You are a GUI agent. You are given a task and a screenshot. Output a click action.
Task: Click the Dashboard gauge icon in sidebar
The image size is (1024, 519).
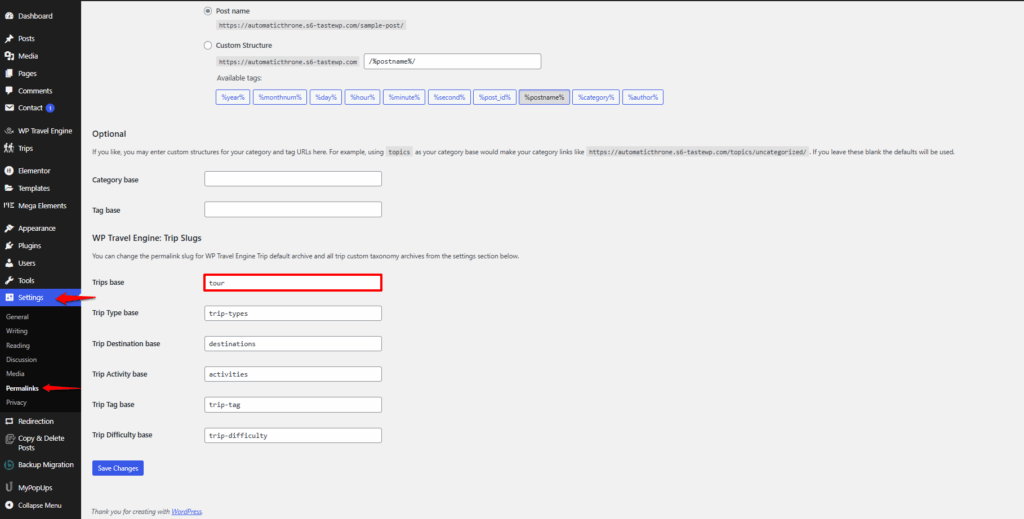9,16
